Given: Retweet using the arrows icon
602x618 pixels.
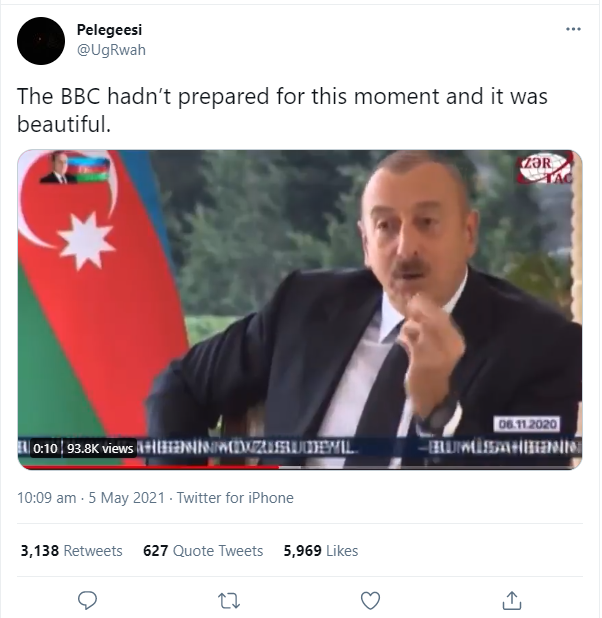Looking at the screenshot, I should click(x=229, y=601).
